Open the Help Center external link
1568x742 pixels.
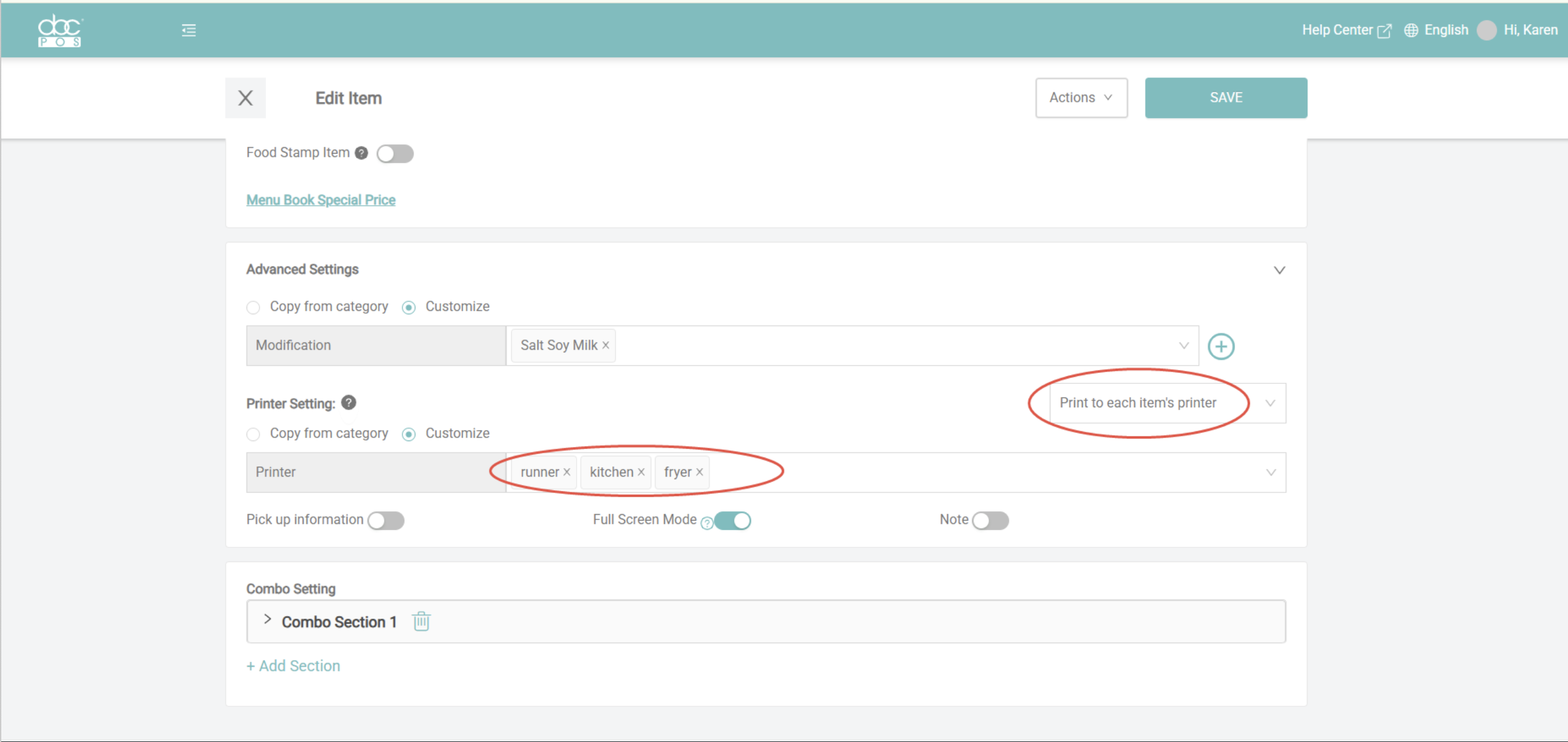coord(1346,30)
